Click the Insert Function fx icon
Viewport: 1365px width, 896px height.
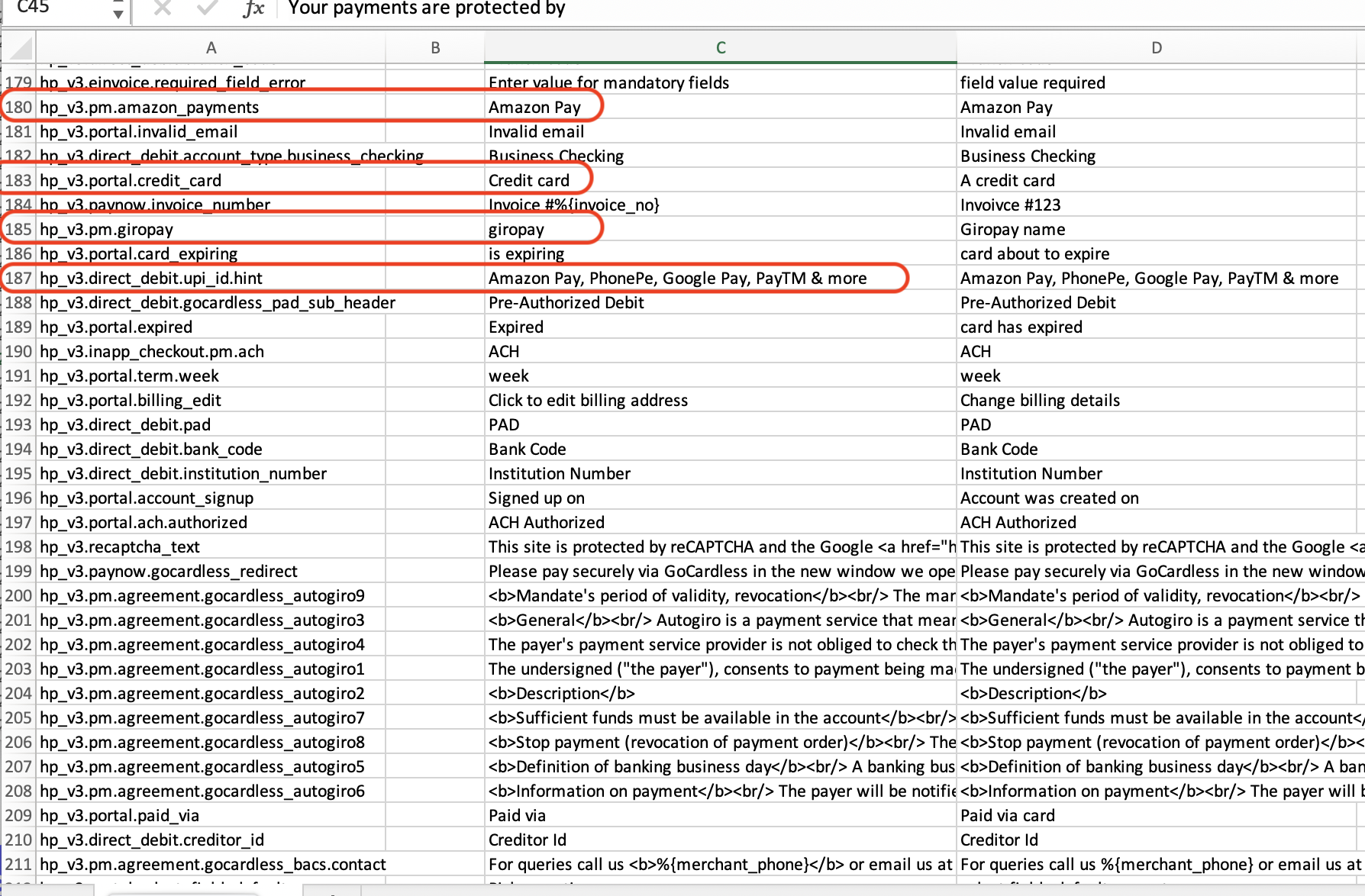tap(253, 8)
